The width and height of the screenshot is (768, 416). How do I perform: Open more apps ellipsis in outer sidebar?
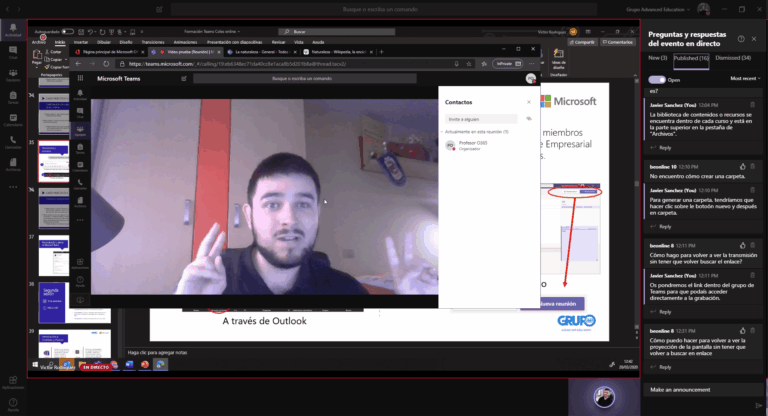[13, 187]
